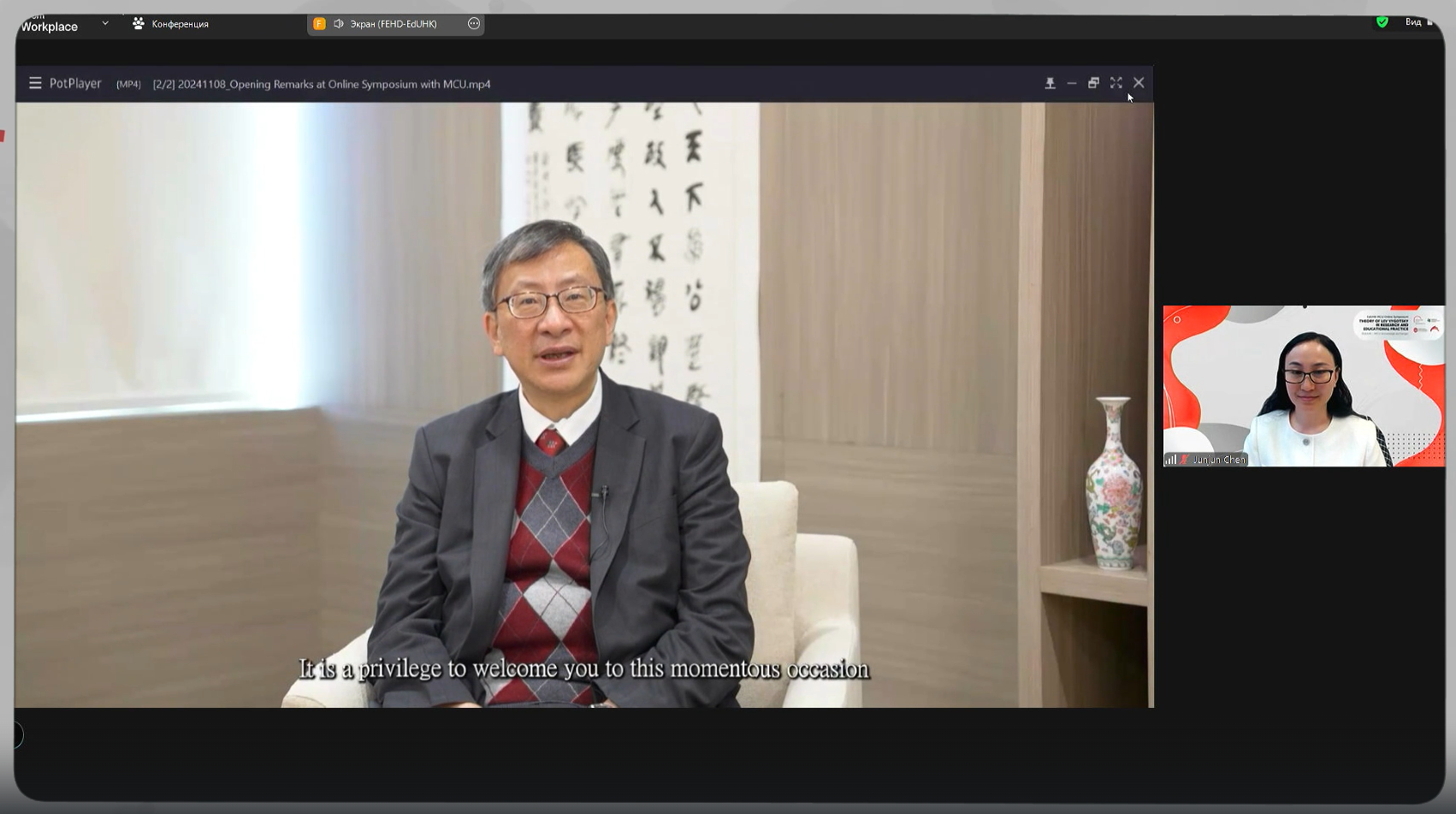The width and height of the screenshot is (1456, 814).
Task: Click the speaker icon in the screen share tab
Action: pyautogui.click(x=339, y=24)
